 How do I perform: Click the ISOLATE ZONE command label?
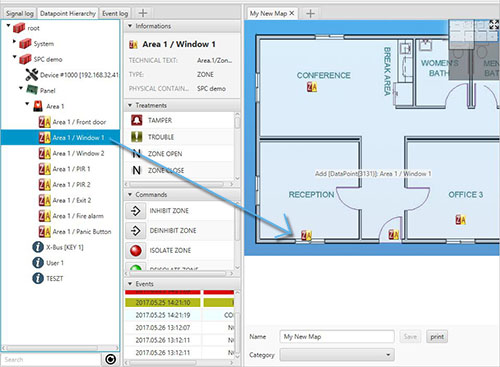tap(170, 250)
